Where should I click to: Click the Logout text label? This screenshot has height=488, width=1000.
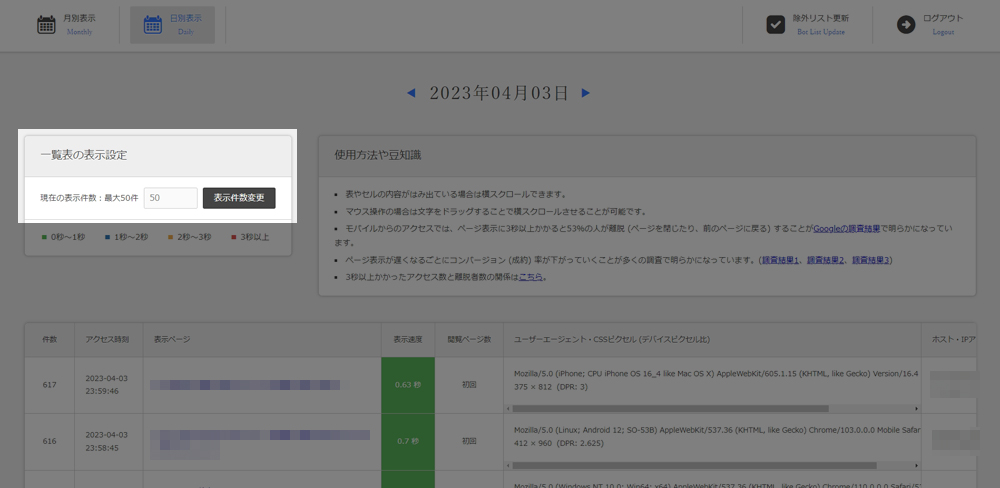coord(943,32)
